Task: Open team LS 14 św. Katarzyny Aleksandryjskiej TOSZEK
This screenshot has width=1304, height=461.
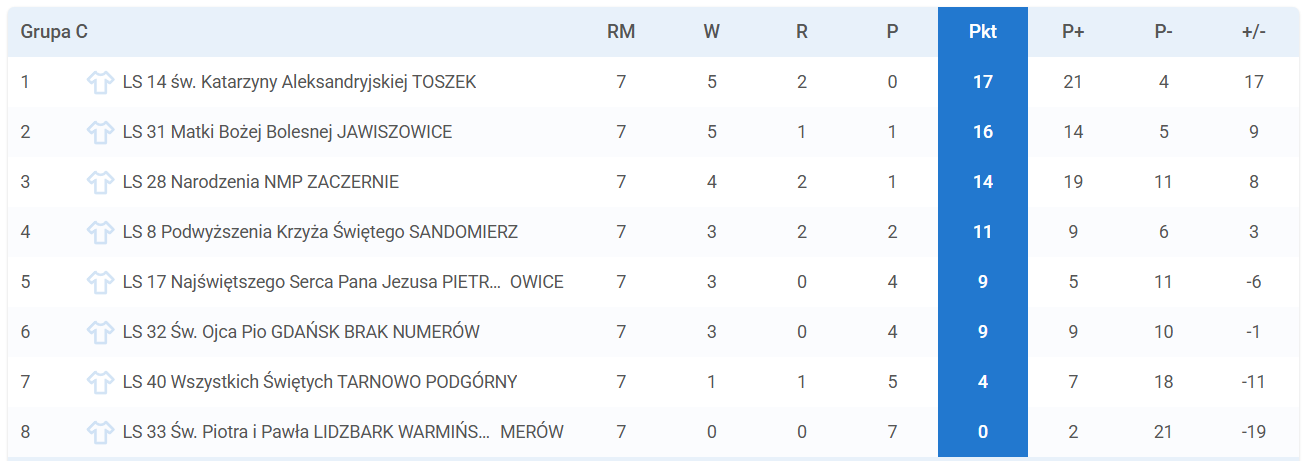Action: (299, 82)
